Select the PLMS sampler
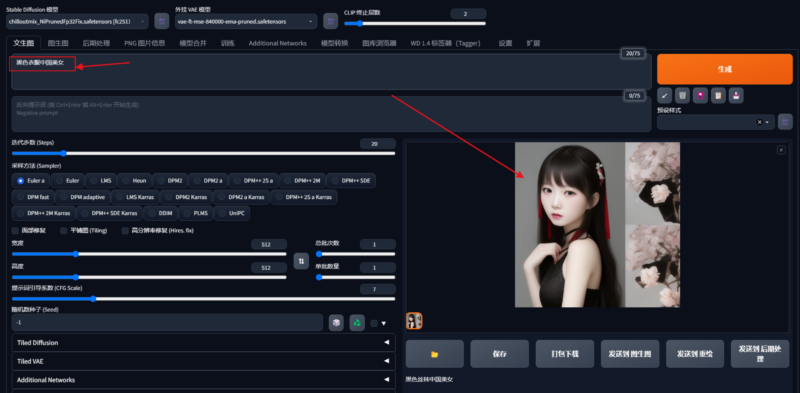Viewport: 800px width, 393px height. [195, 213]
